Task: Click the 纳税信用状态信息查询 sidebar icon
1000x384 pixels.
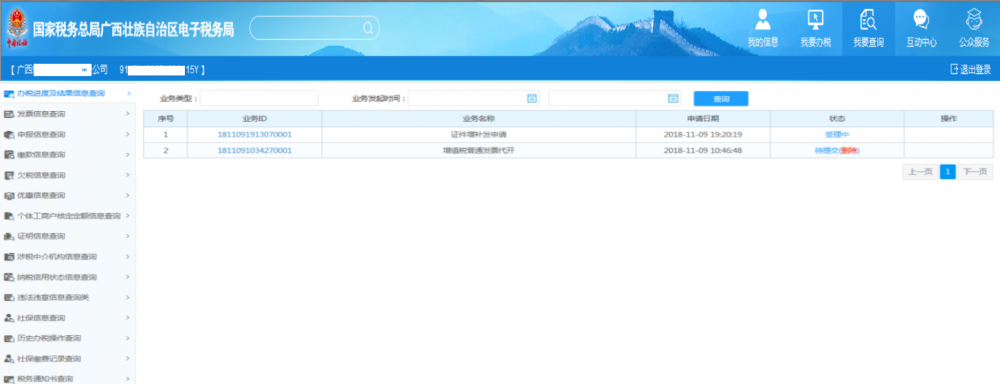Action: click(x=9, y=277)
